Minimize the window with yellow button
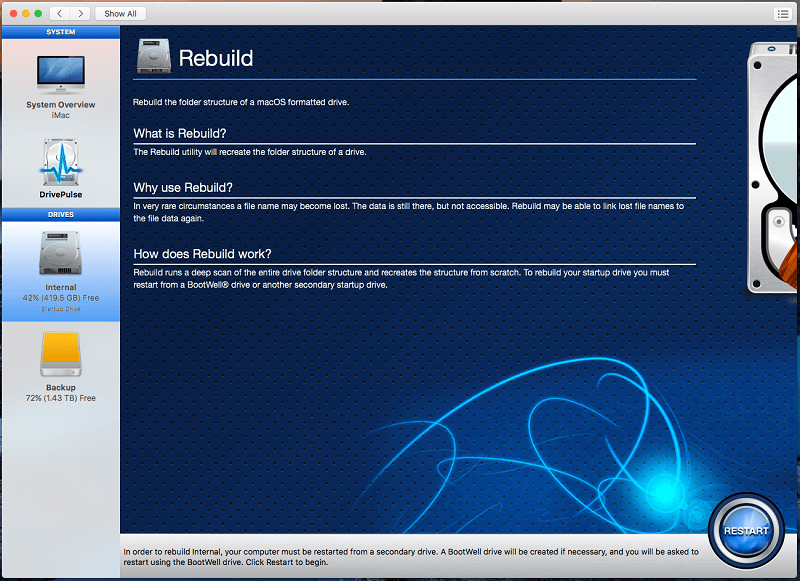800x581 pixels. click(x=26, y=14)
